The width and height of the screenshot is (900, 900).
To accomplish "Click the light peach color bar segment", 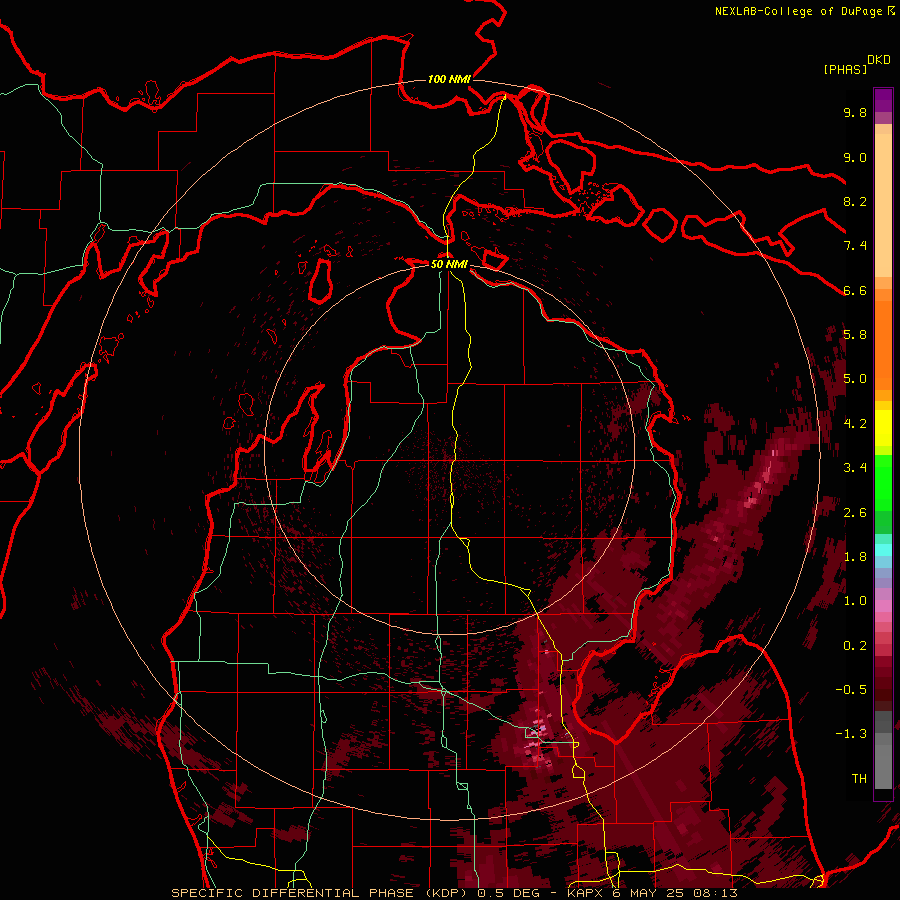I will pos(883,205).
